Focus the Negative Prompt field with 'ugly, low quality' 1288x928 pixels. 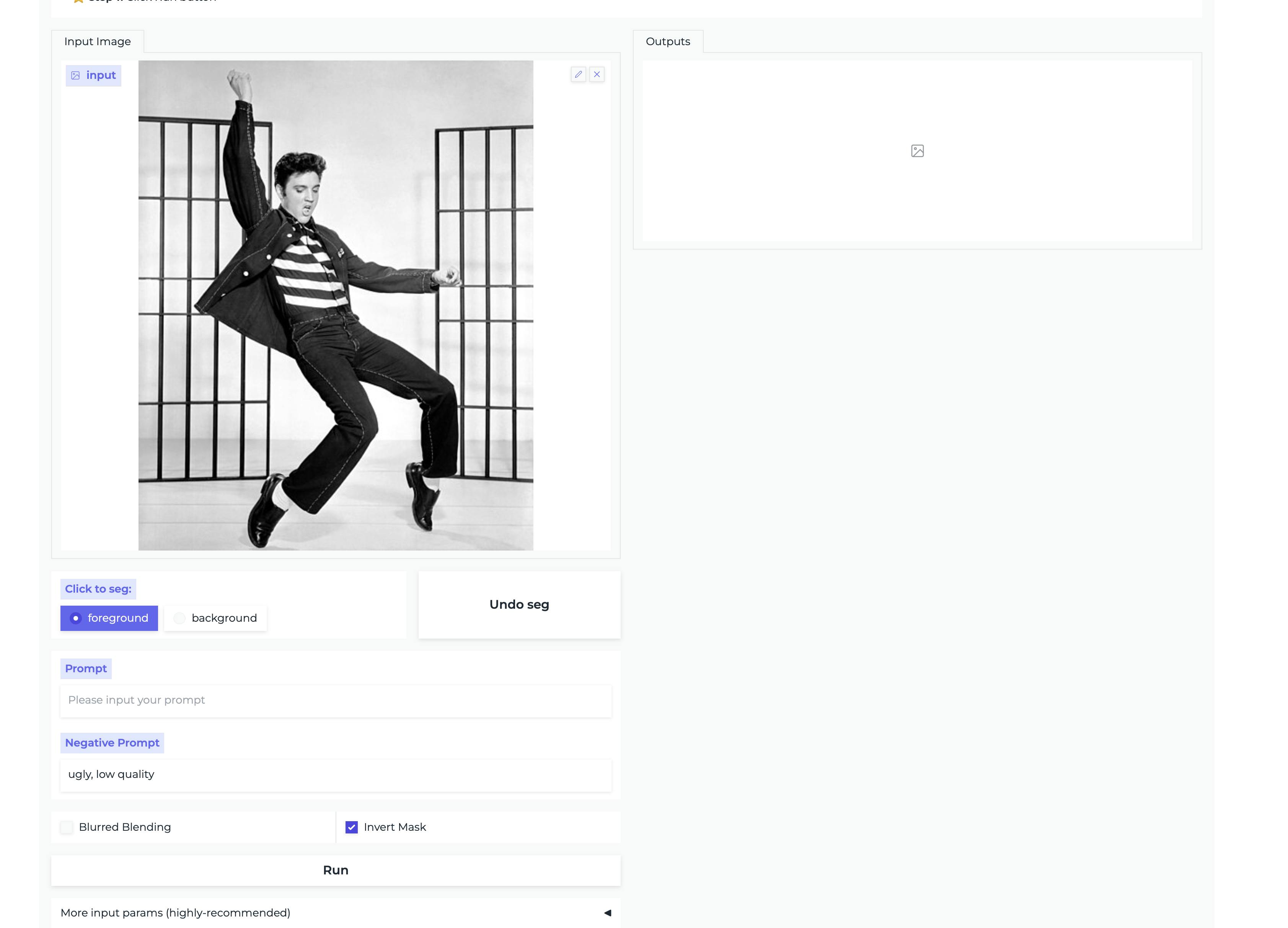tap(336, 775)
